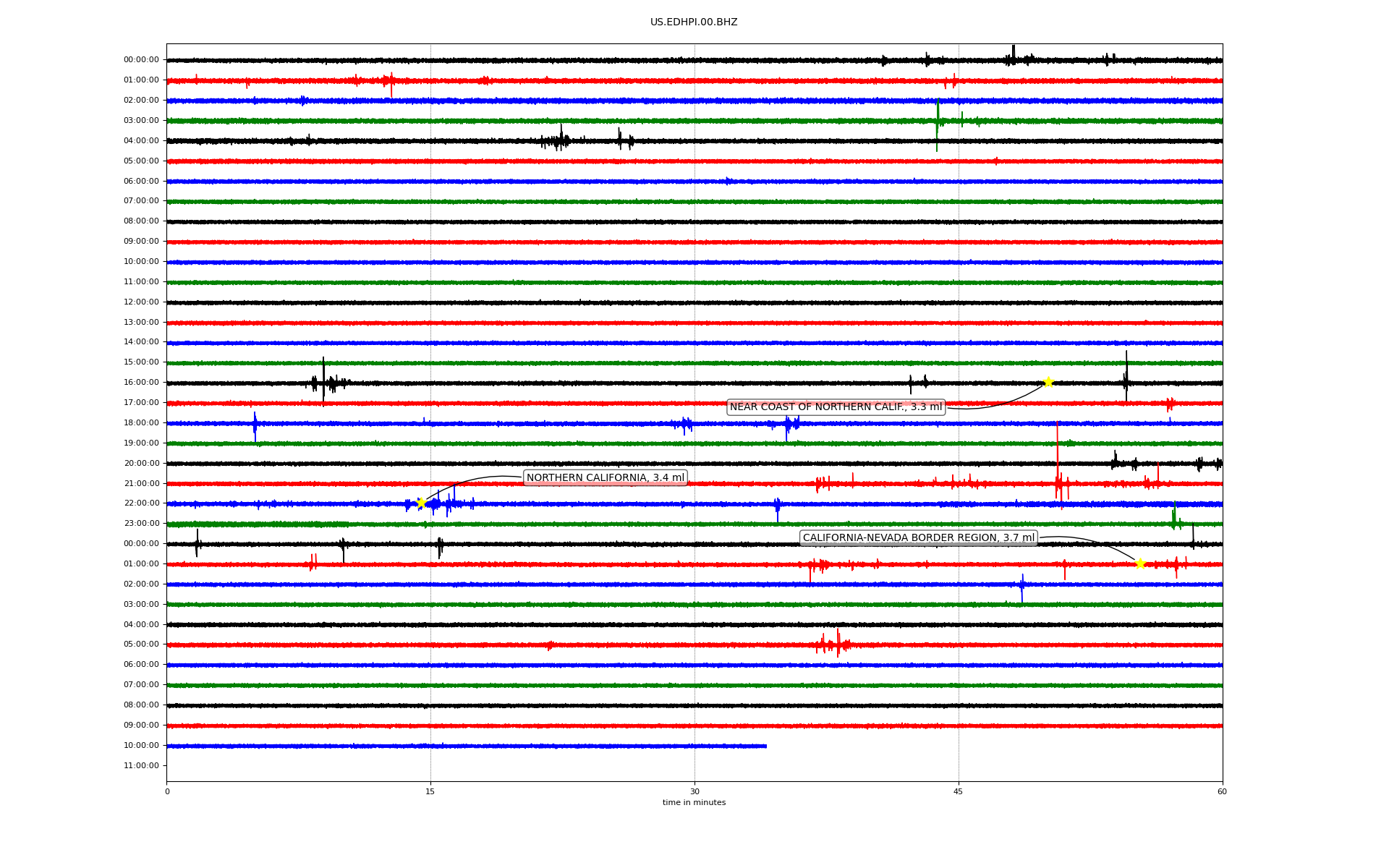
Task: Click the yellow star near CALIFORNIA-NEVADA BORDER annotation
Action: click(x=1140, y=563)
